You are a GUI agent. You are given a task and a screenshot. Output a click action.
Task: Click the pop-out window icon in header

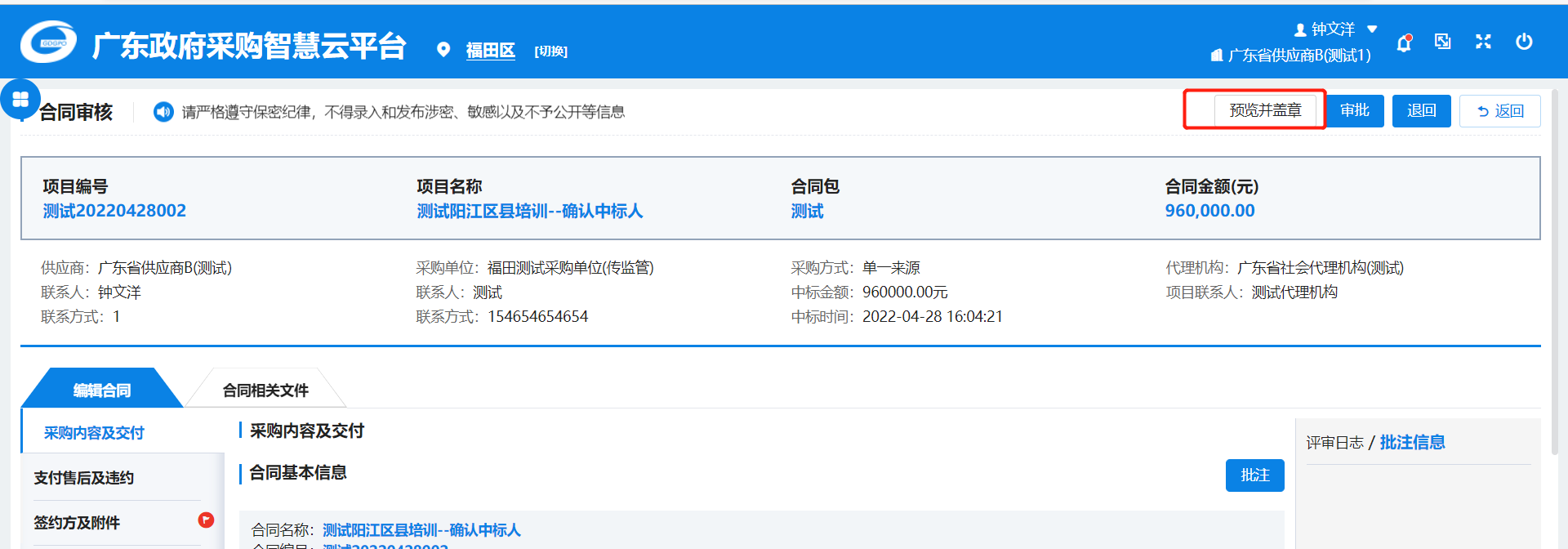tap(1443, 42)
